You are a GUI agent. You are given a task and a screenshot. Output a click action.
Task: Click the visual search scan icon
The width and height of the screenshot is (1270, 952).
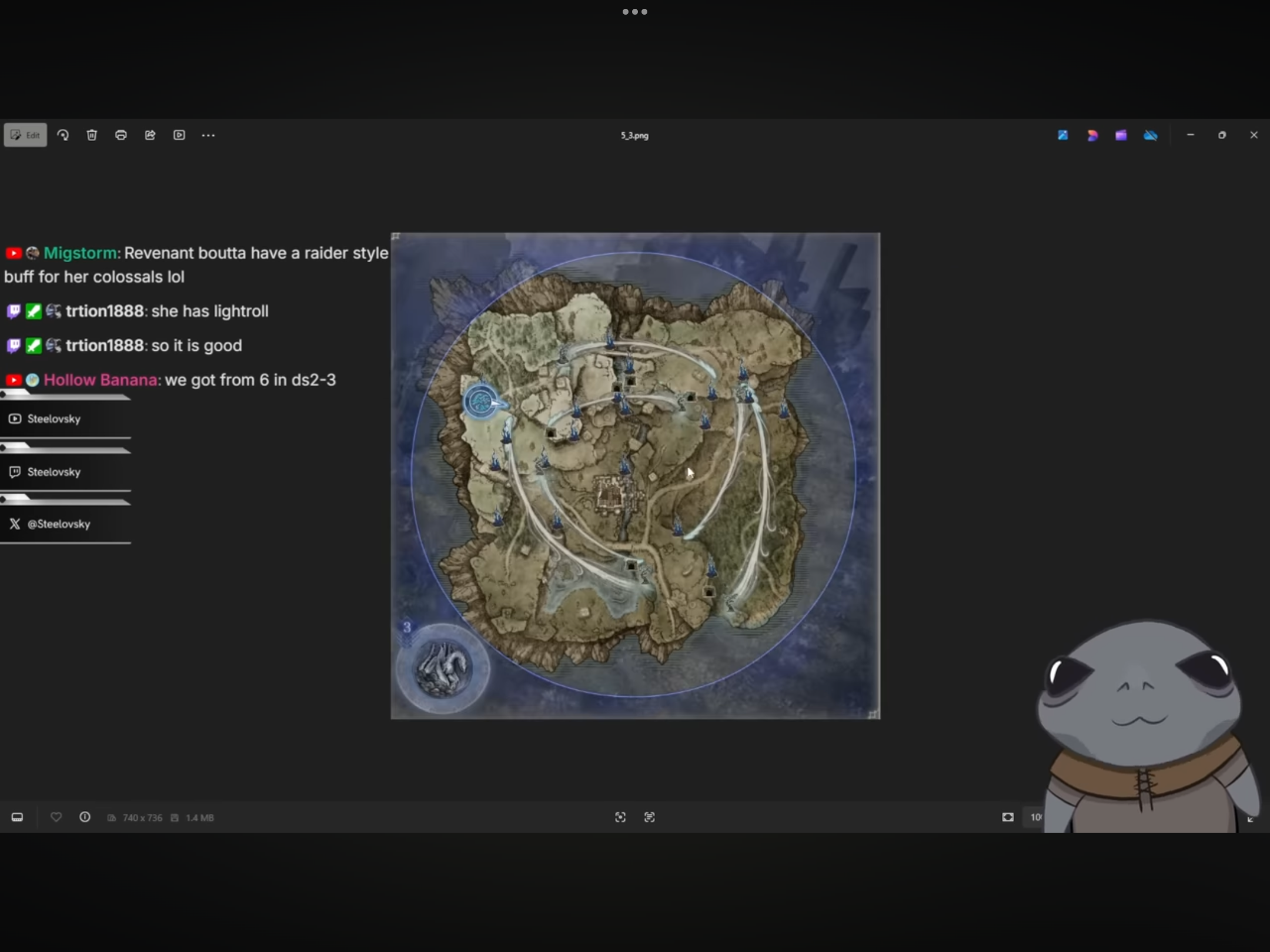(x=620, y=817)
